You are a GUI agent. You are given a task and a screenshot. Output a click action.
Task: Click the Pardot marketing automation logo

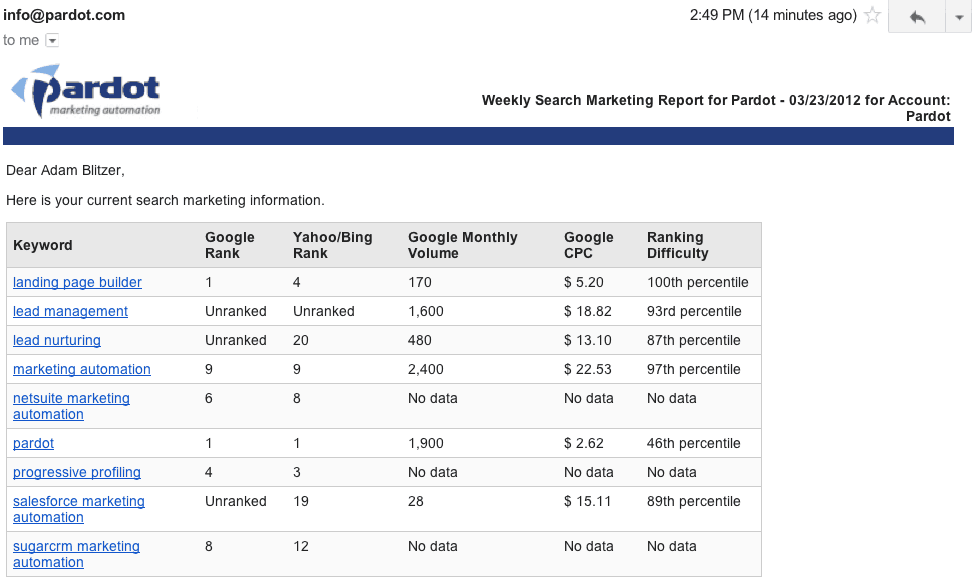(x=86, y=91)
